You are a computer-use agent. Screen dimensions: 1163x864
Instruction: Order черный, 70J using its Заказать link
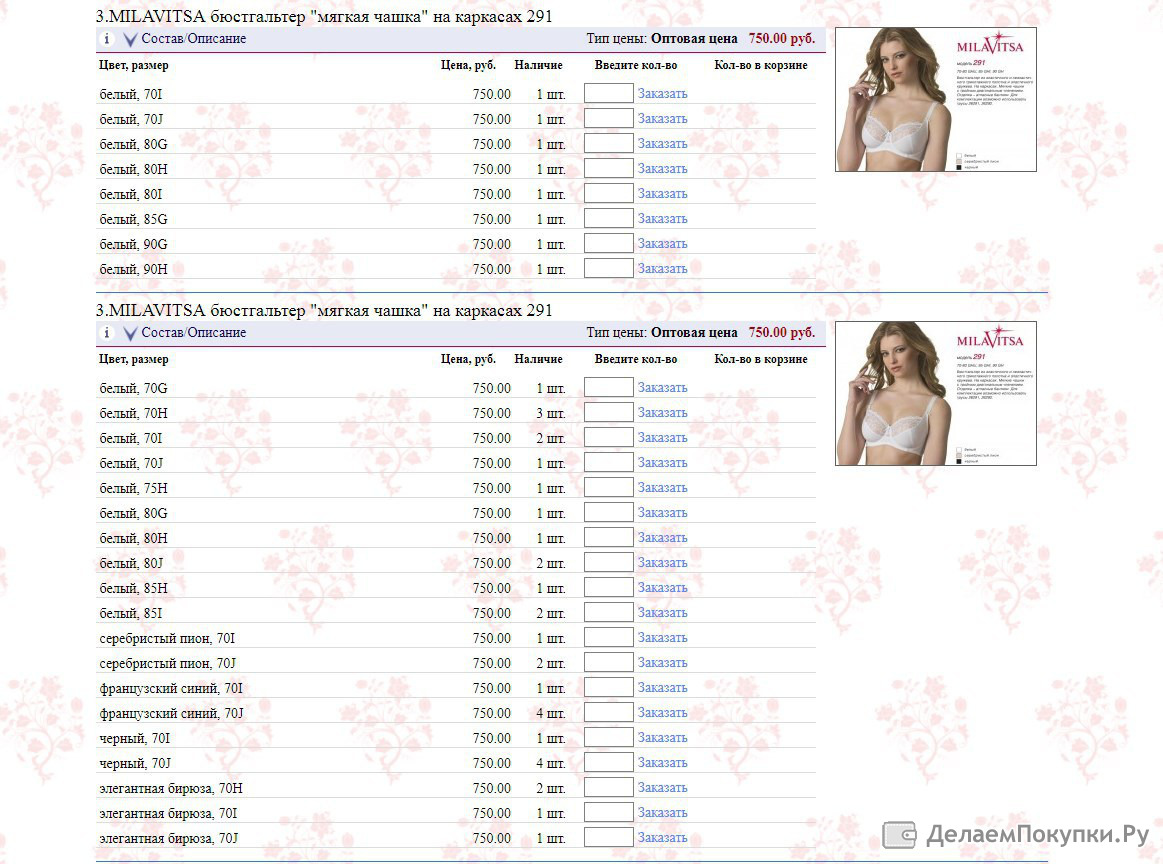(x=662, y=763)
